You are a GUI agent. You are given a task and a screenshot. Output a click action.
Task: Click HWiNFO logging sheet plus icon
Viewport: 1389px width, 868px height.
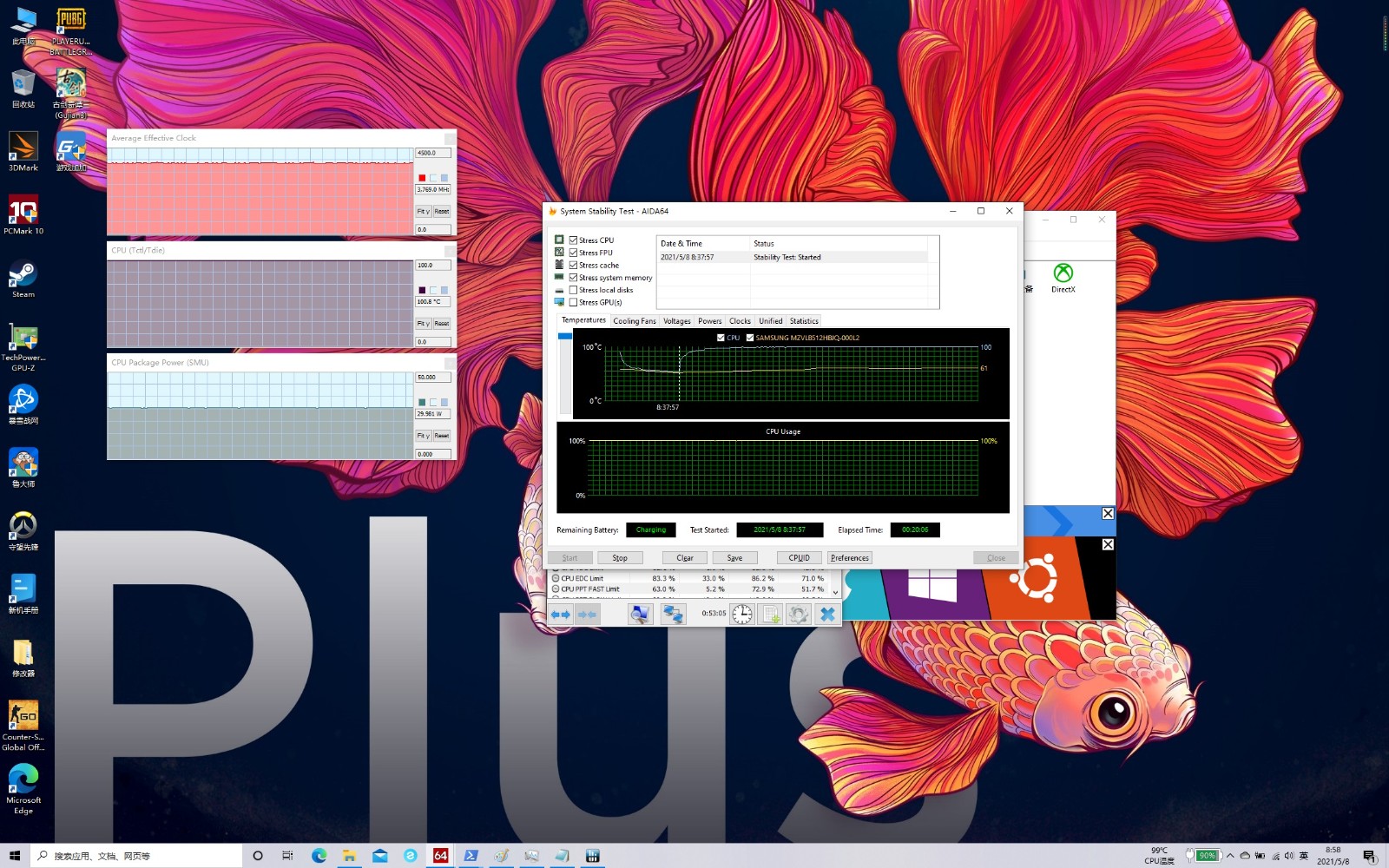click(x=771, y=615)
